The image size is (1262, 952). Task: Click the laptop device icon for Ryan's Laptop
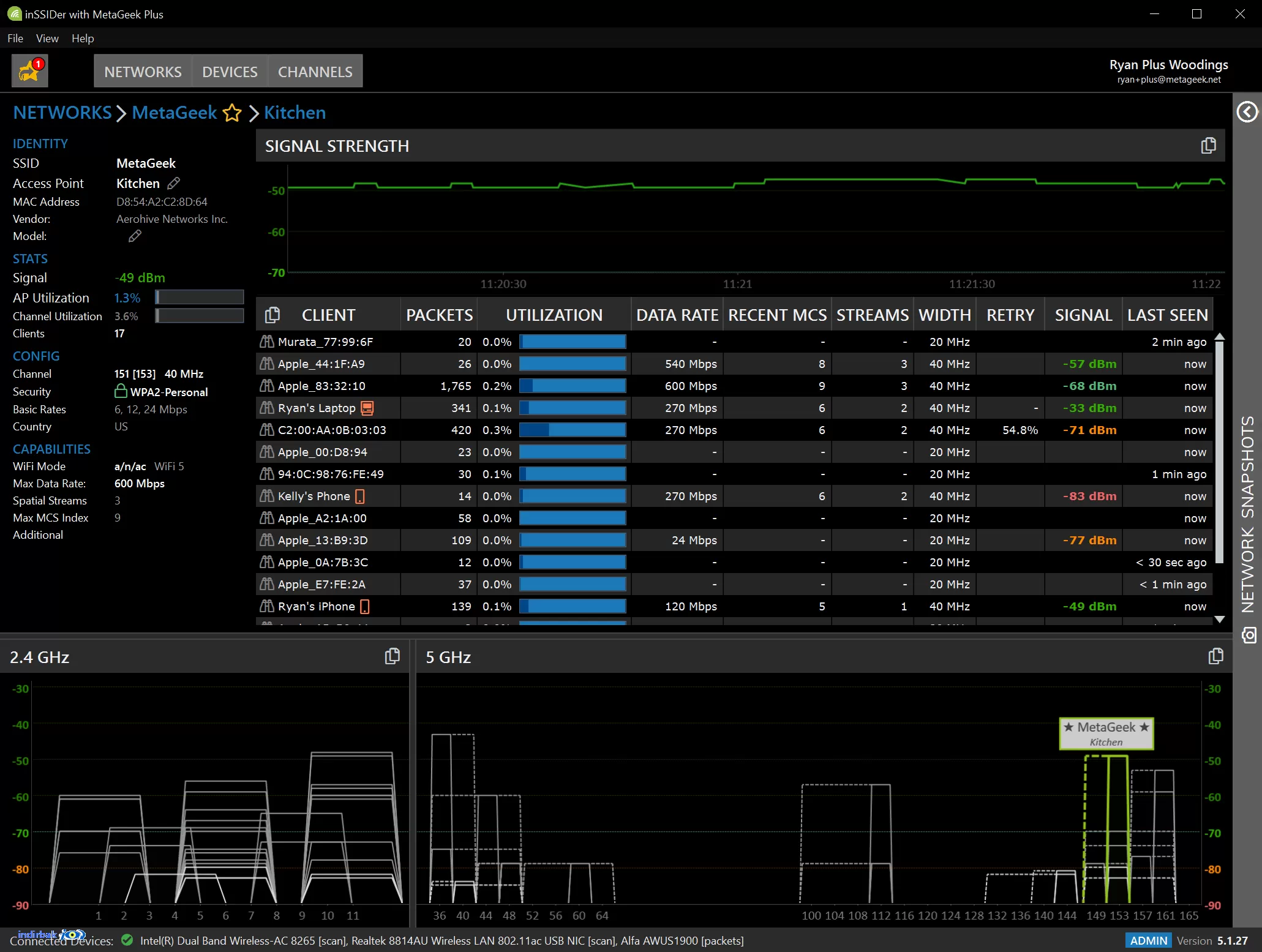[x=367, y=408]
